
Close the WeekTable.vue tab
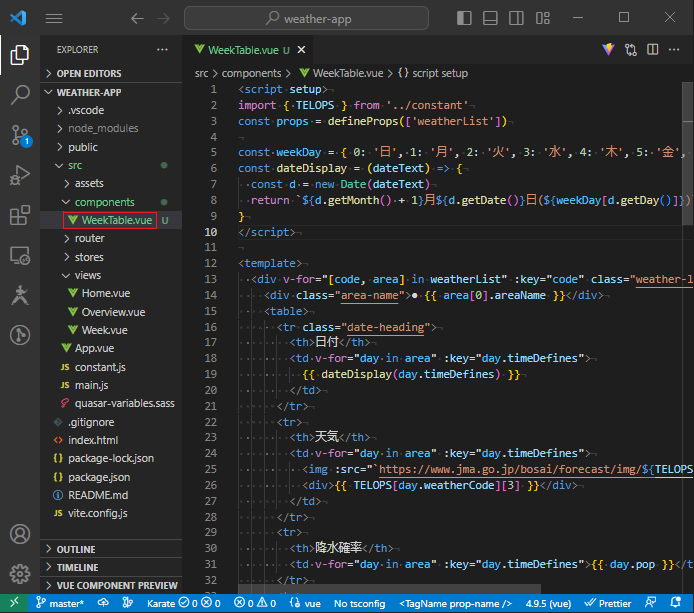coord(301,50)
